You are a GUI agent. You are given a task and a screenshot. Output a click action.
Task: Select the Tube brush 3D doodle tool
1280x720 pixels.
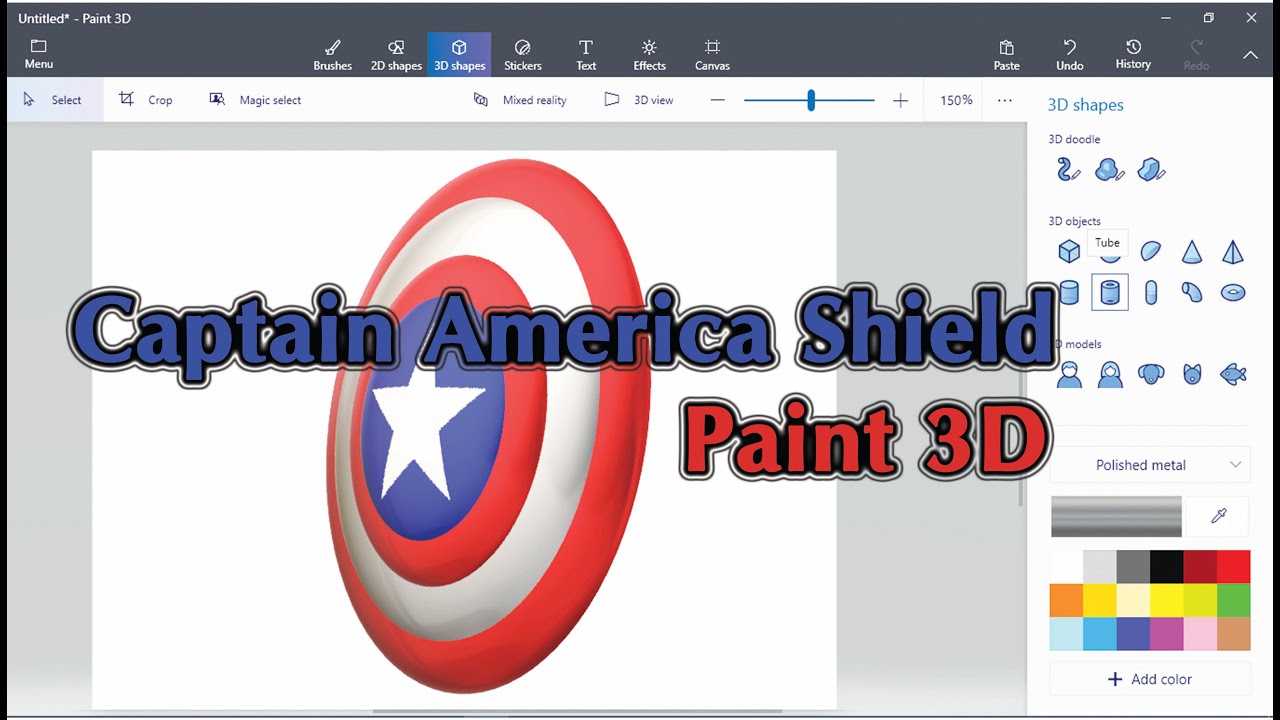pyautogui.click(x=1068, y=170)
